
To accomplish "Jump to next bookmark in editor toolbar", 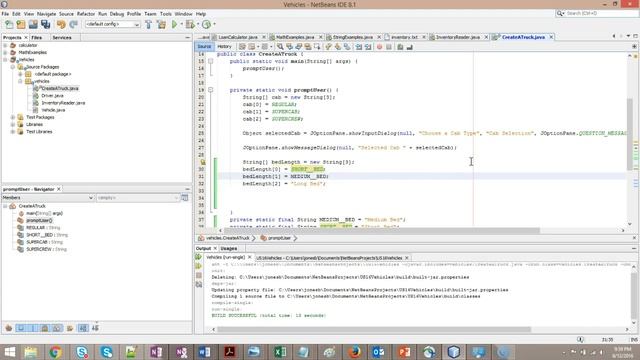I will [x=338, y=47].
